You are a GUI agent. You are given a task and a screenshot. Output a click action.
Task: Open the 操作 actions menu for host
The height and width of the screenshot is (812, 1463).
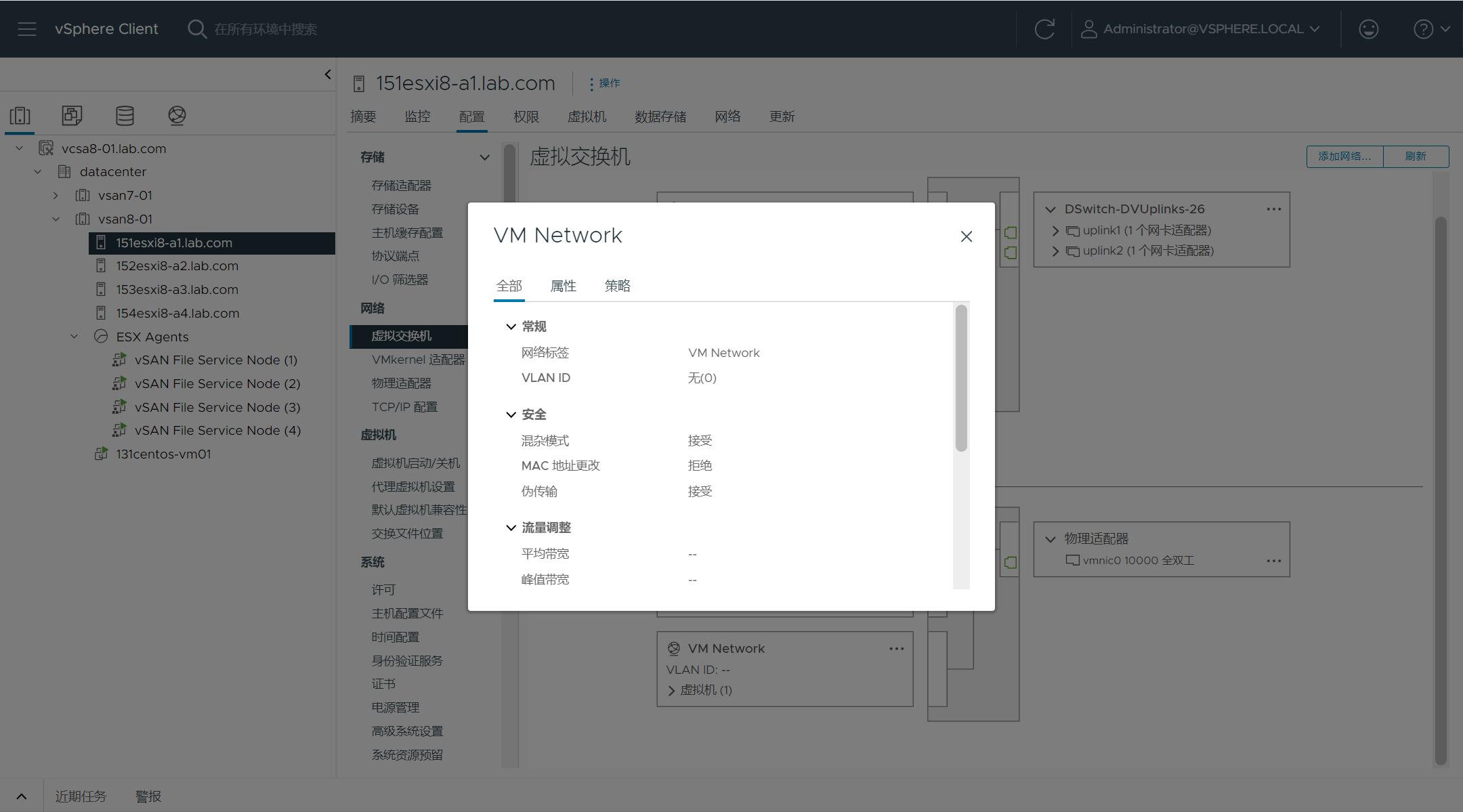tap(605, 83)
